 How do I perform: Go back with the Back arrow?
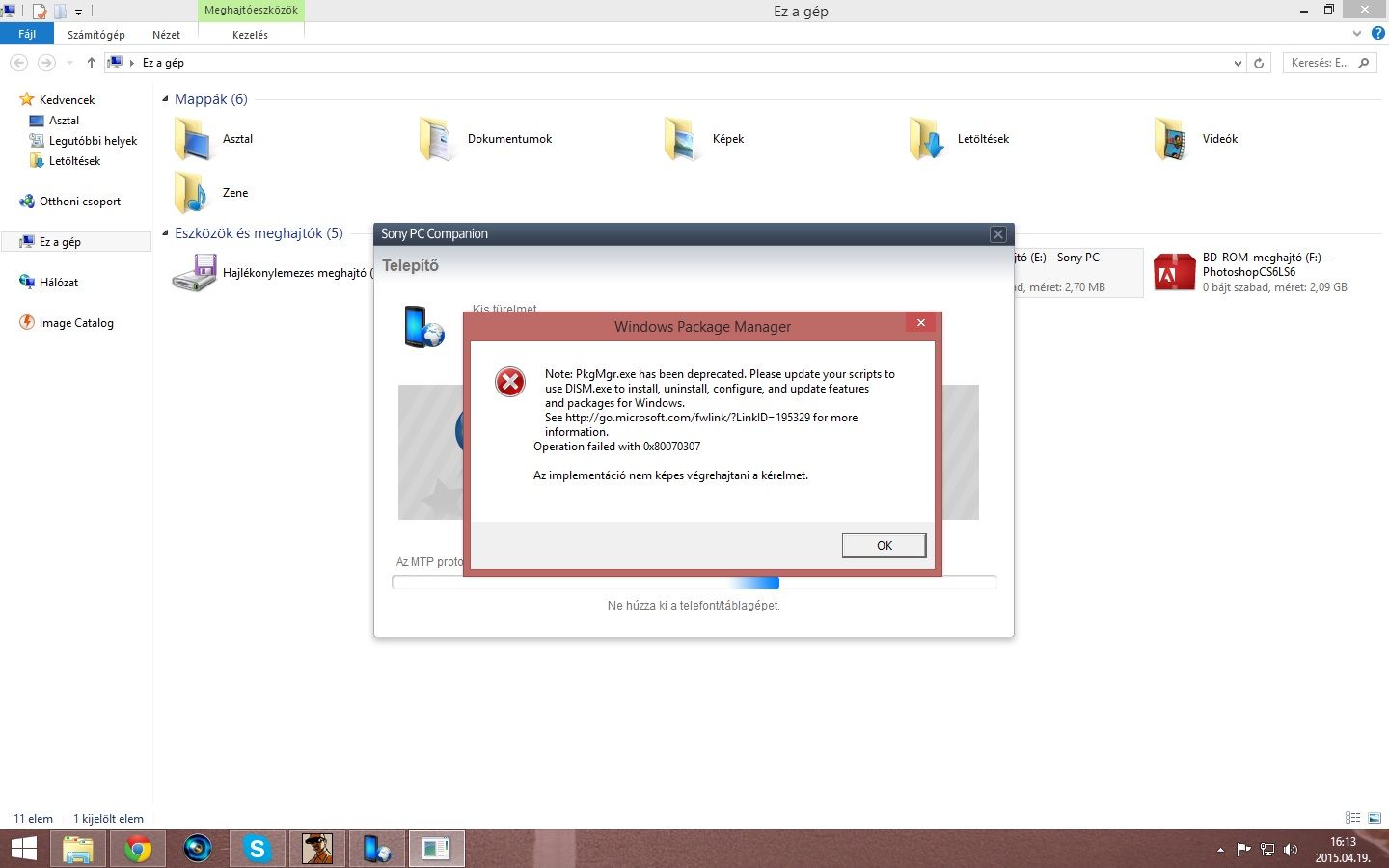point(18,63)
